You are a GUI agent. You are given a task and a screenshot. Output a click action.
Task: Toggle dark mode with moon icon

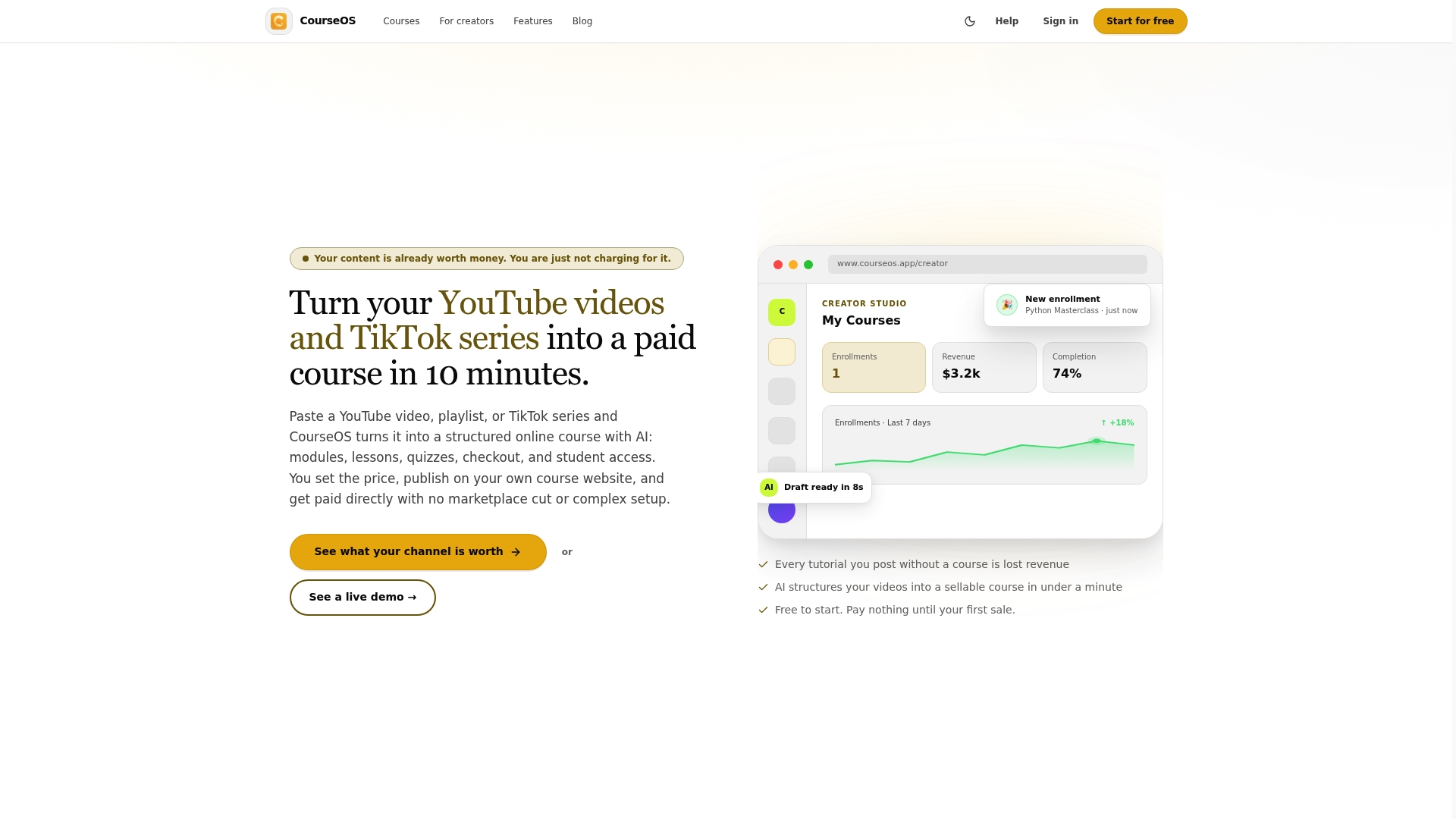[969, 21]
